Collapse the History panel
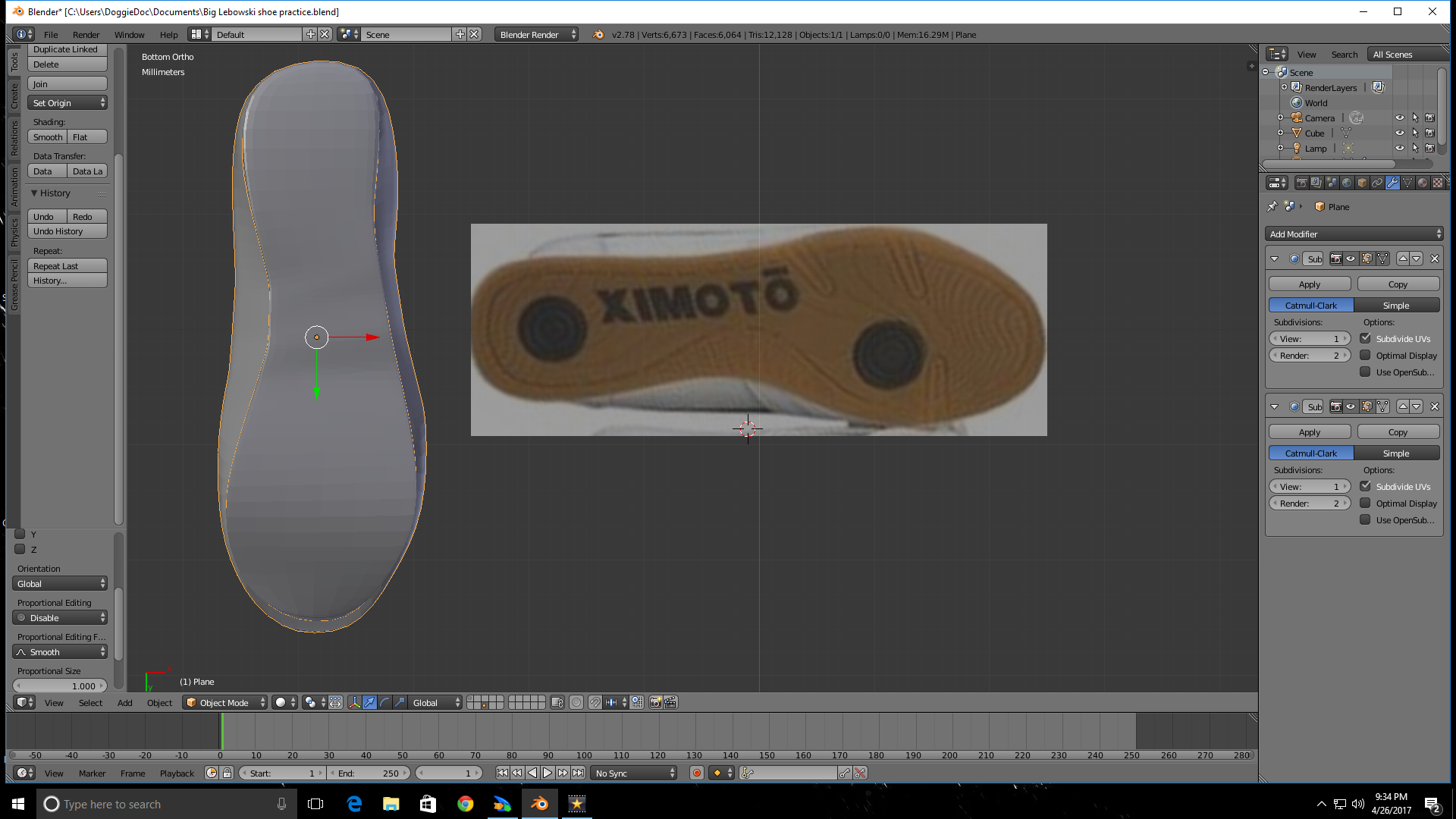1456x819 pixels. click(x=34, y=193)
